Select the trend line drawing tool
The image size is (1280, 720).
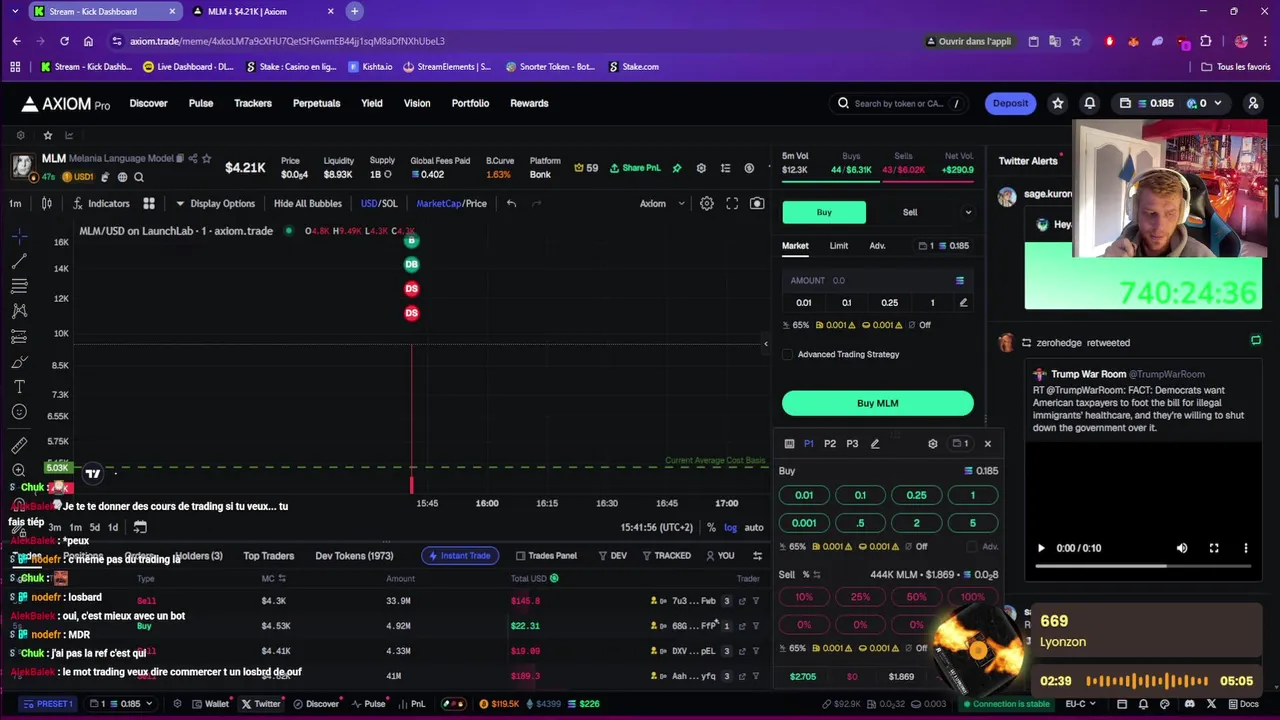point(19,261)
